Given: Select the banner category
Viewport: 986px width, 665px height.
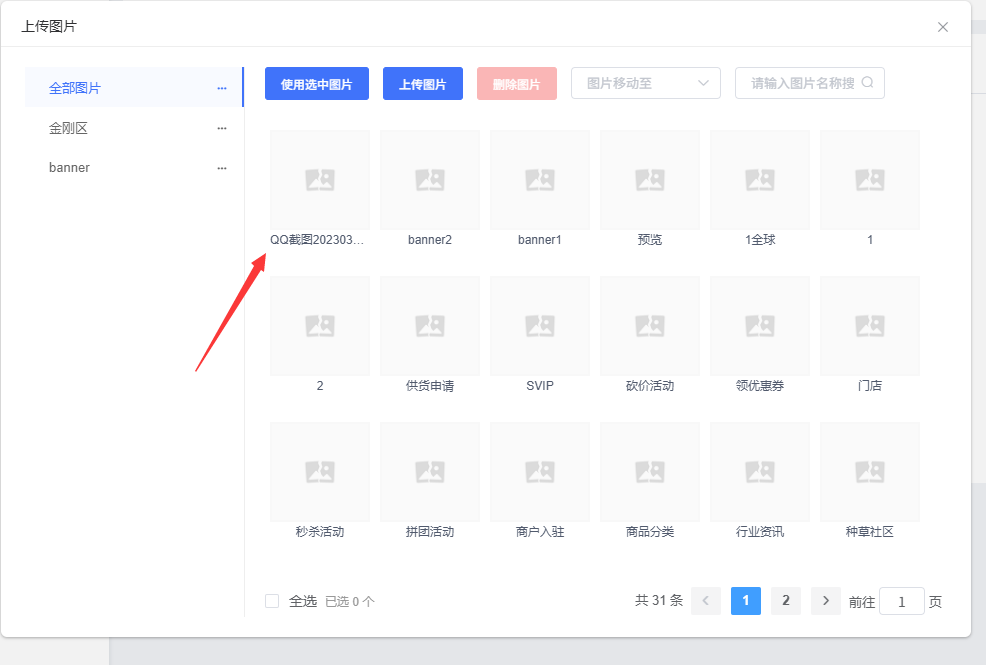Looking at the screenshot, I should [x=69, y=168].
